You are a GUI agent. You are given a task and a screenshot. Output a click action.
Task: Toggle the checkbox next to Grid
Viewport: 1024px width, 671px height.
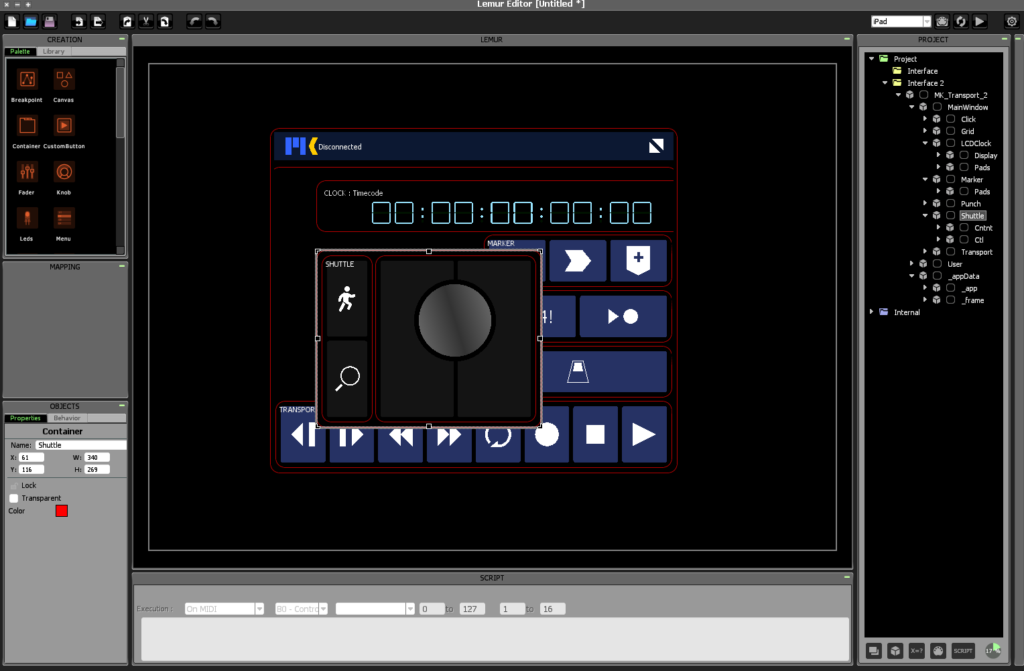click(951, 131)
